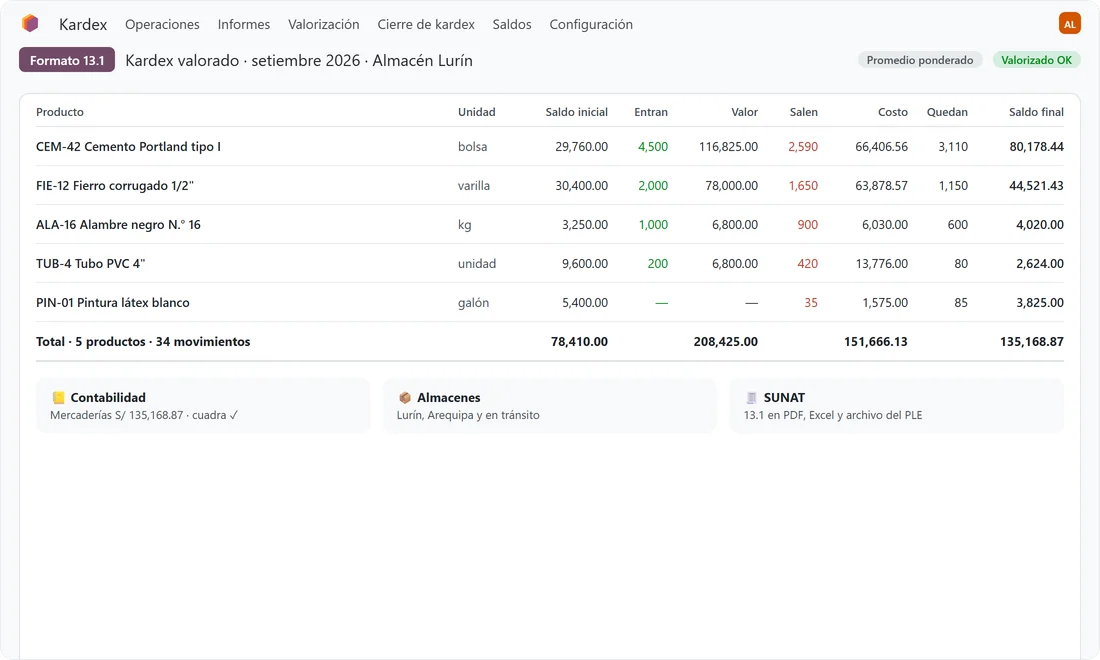The width and height of the screenshot is (1100, 660).
Task: Click the Kardex valorado setiembre 2026 heading
Action: tap(299, 60)
